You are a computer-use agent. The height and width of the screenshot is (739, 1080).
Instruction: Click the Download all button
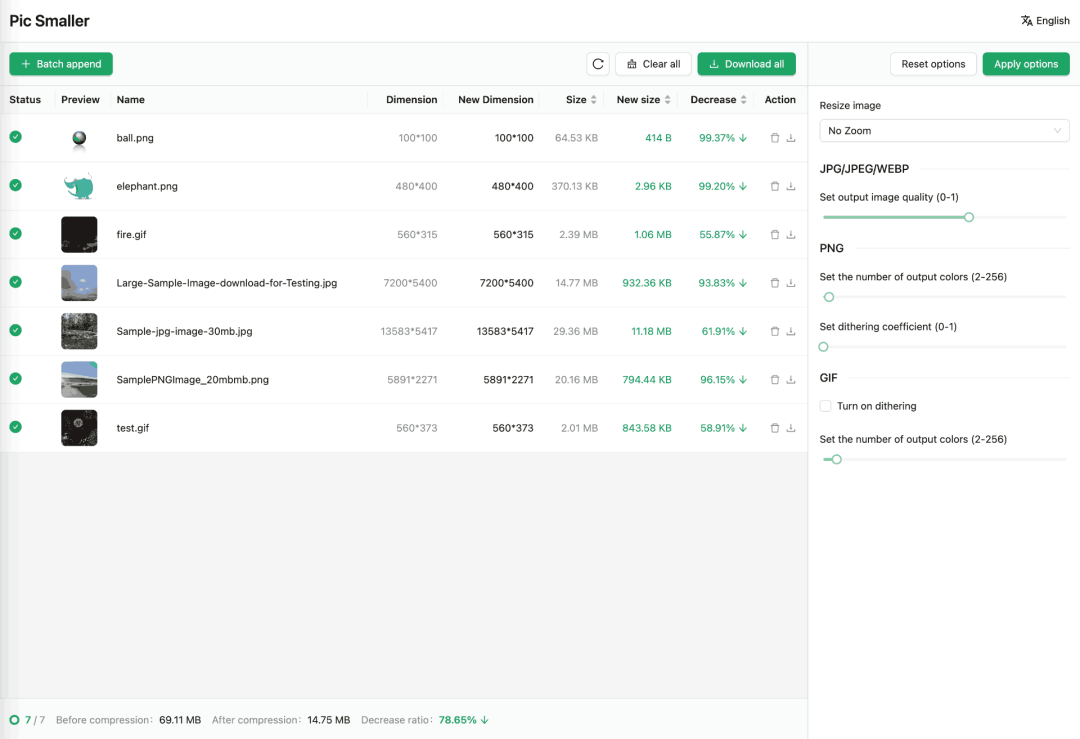(x=746, y=64)
